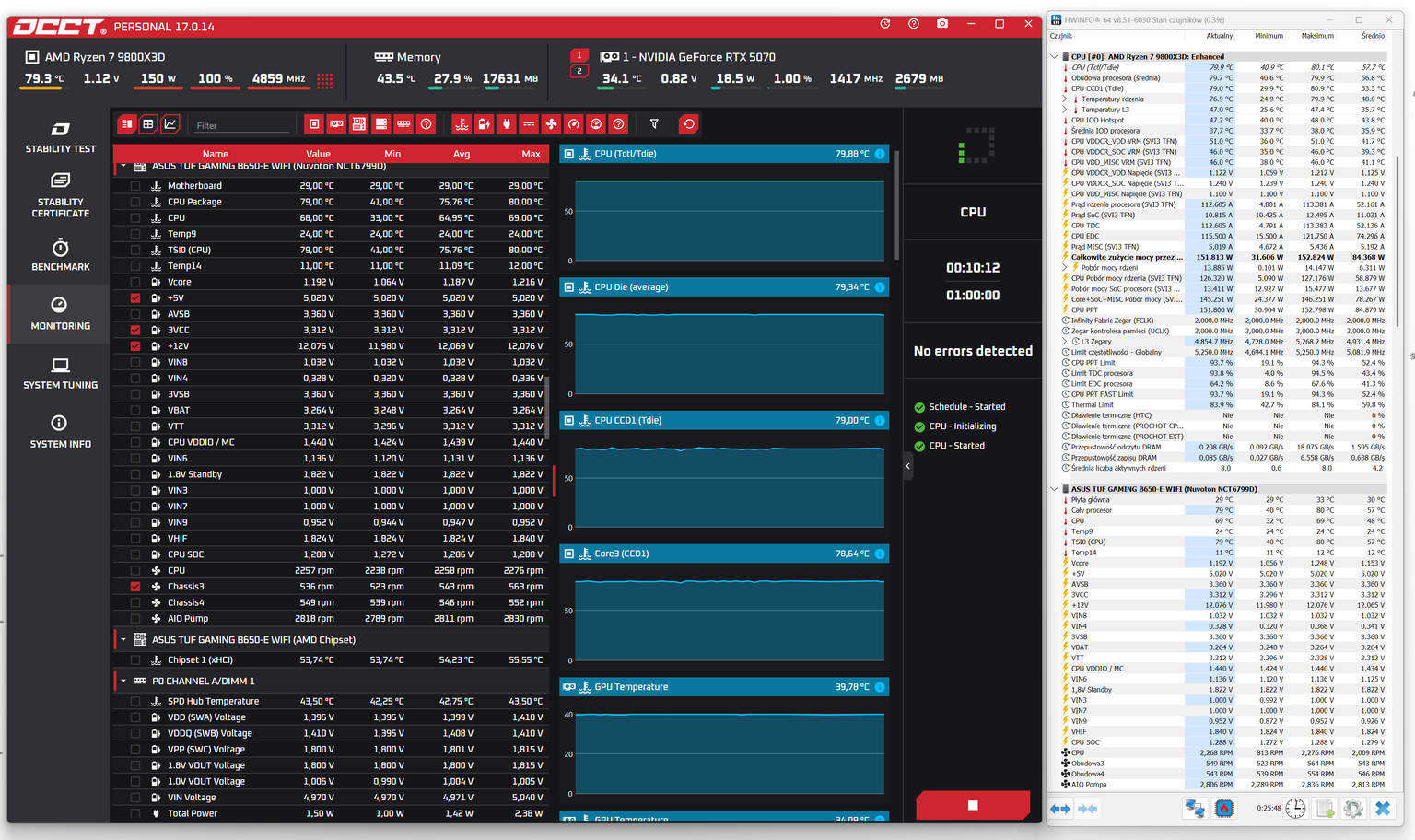This screenshot has height=840, width=1415.
Task: Collapse HWiNFO CPU [#0] Ryzen 7 9800X3D group
Action: pos(1055,56)
